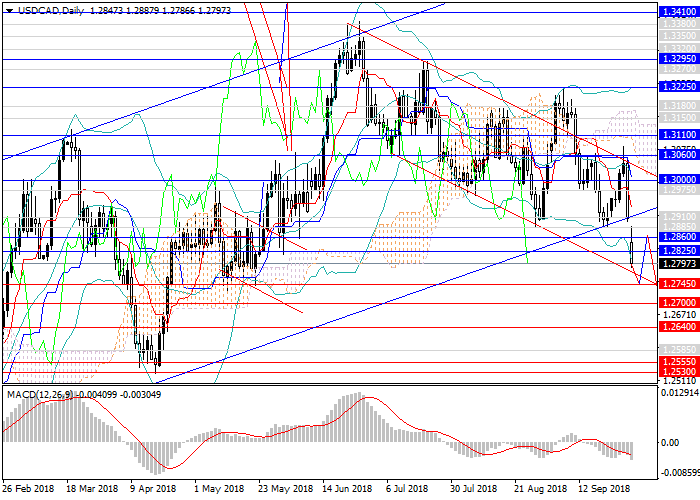Select the 1.31100 blue price label

(x=679, y=134)
